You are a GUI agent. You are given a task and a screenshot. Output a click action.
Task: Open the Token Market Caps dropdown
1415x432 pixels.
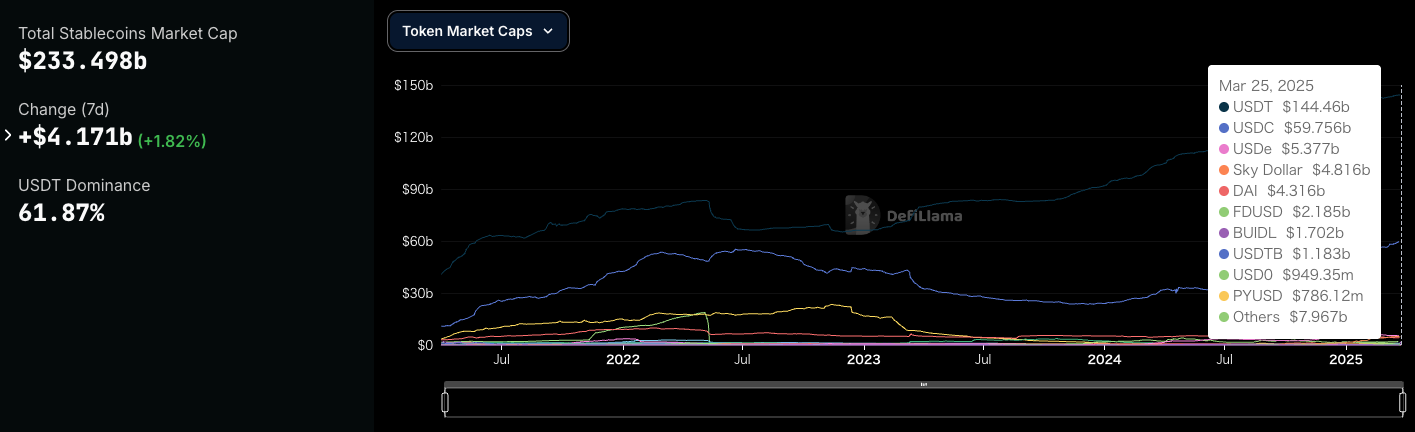point(478,31)
